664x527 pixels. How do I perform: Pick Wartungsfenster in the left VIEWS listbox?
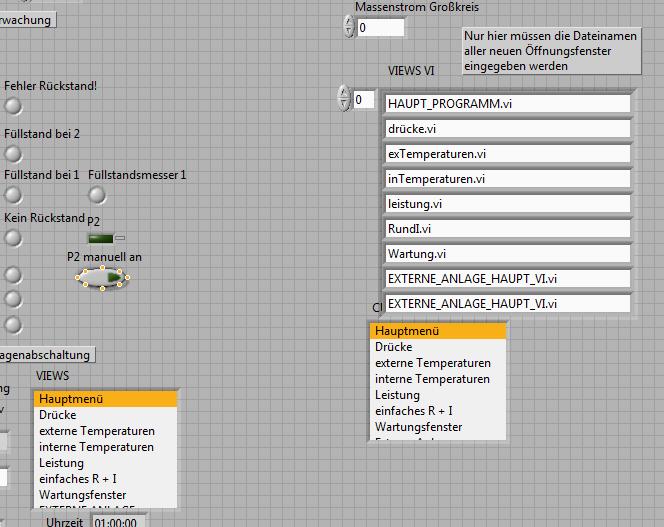(x=105, y=495)
